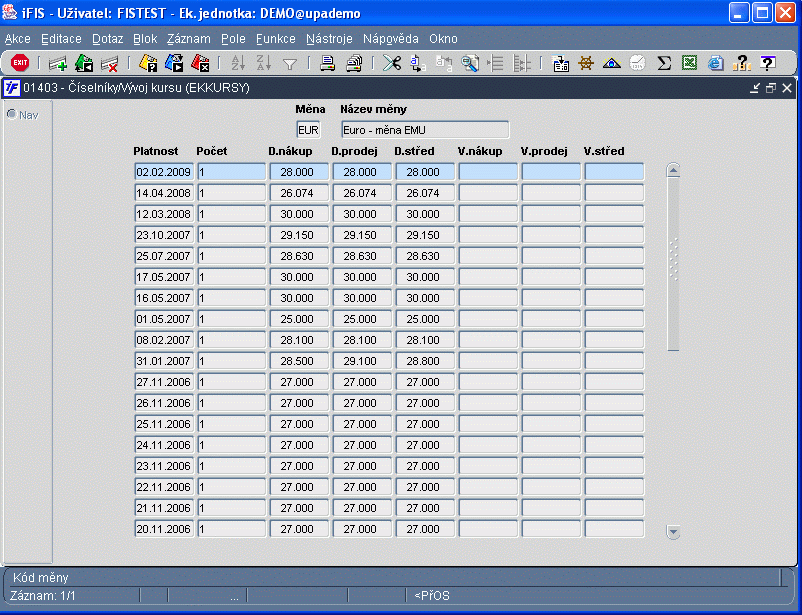Click the green Excel export icon
802x615 pixels.
click(x=689, y=63)
